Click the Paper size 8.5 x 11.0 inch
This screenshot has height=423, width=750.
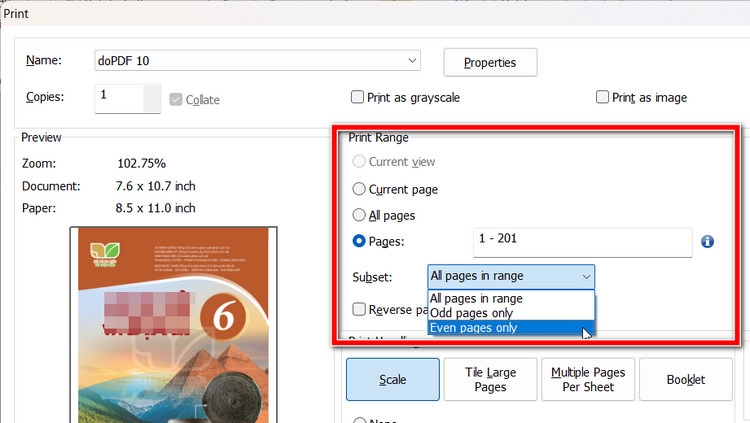tap(155, 208)
